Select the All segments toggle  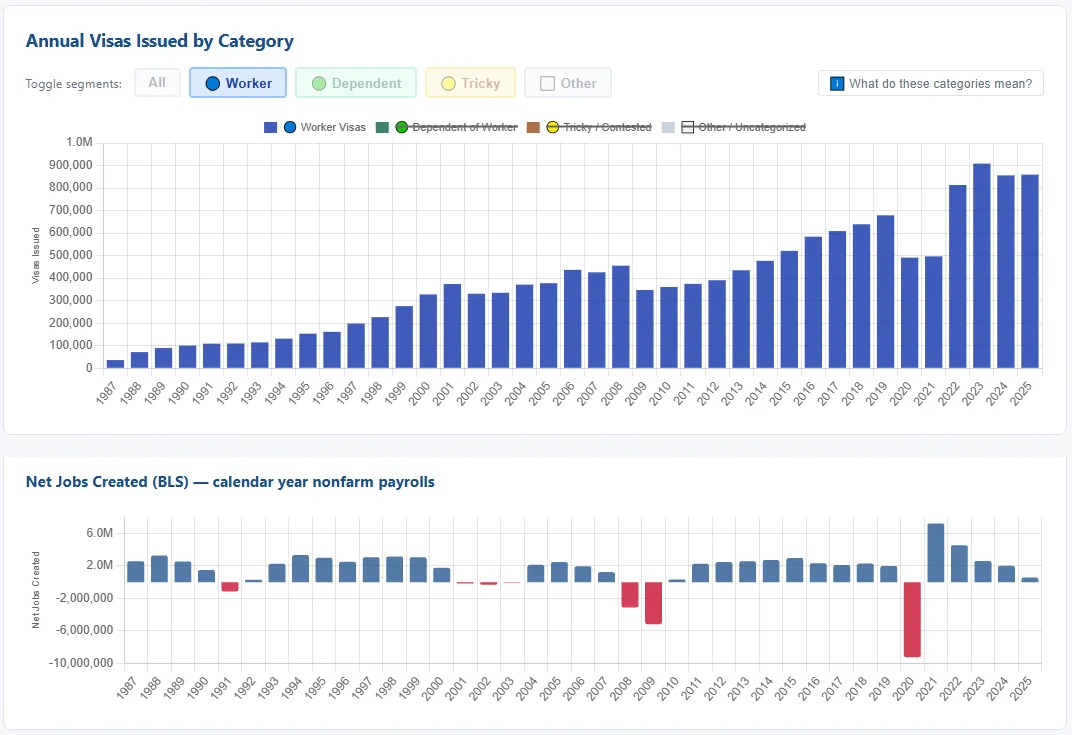click(x=157, y=83)
